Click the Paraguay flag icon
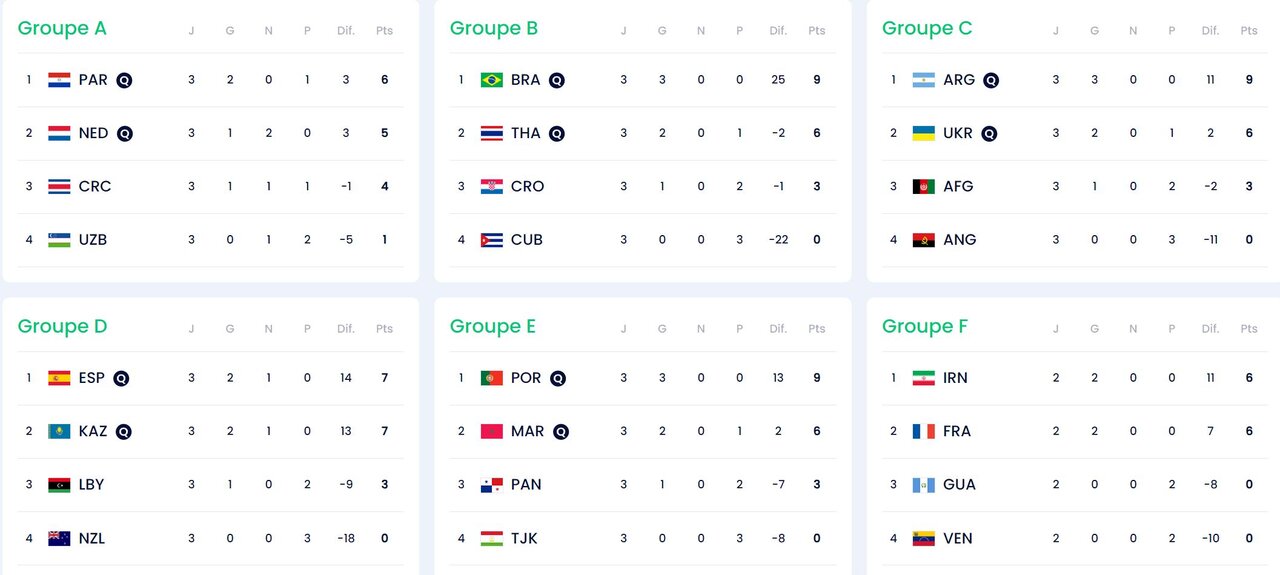Viewport: 1280px width, 575px height. pos(59,80)
